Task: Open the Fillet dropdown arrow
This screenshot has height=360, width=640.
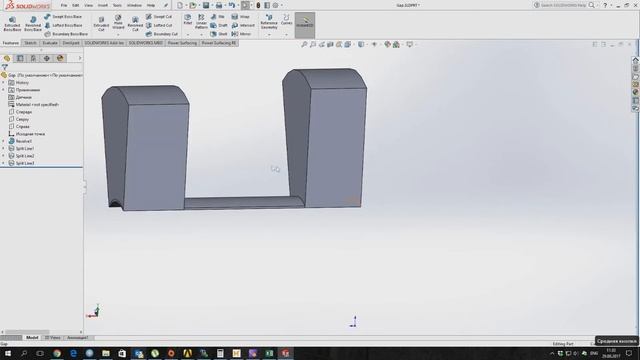Action: coord(187,35)
